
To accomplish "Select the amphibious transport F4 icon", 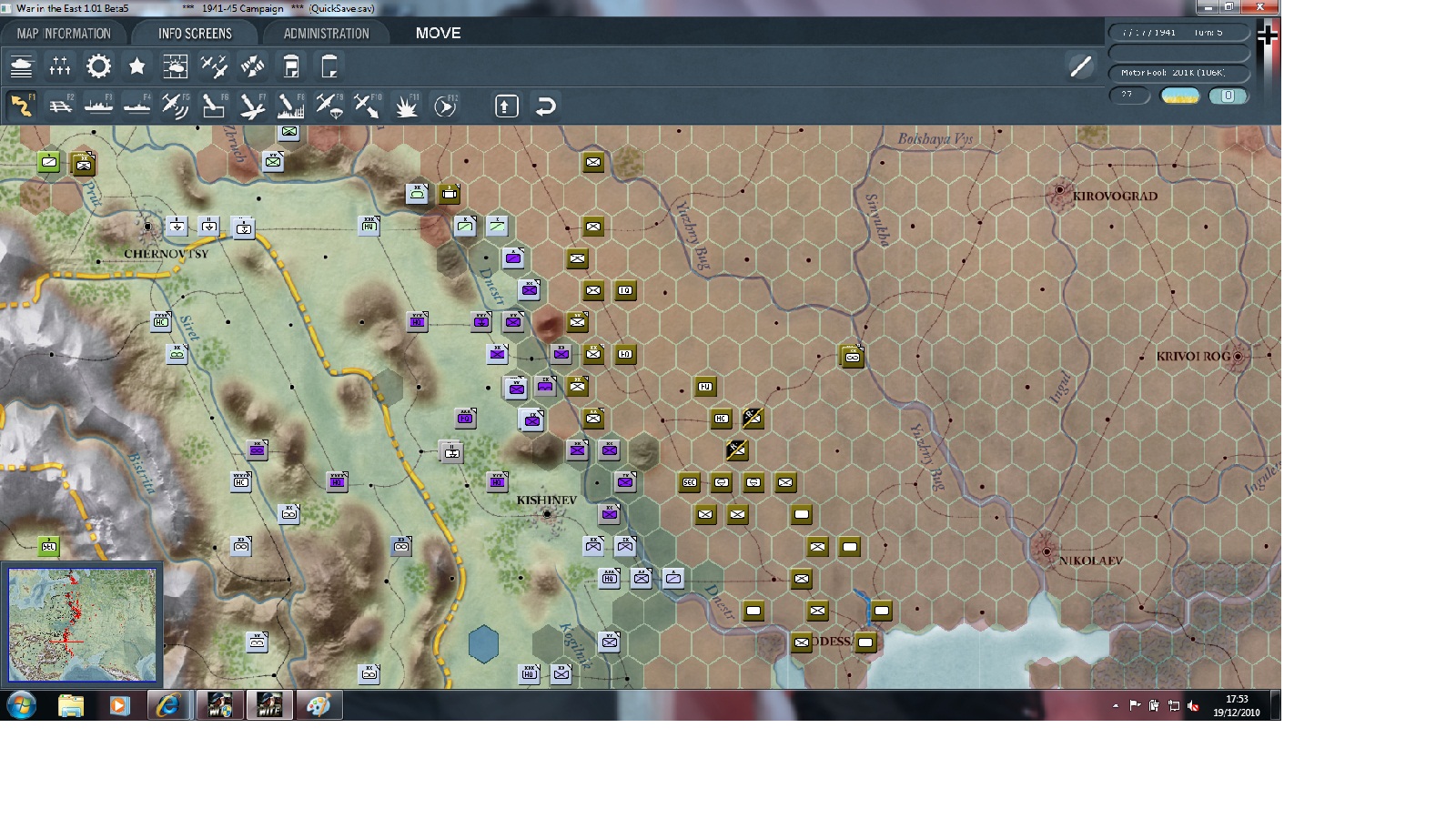I will pos(136,106).
